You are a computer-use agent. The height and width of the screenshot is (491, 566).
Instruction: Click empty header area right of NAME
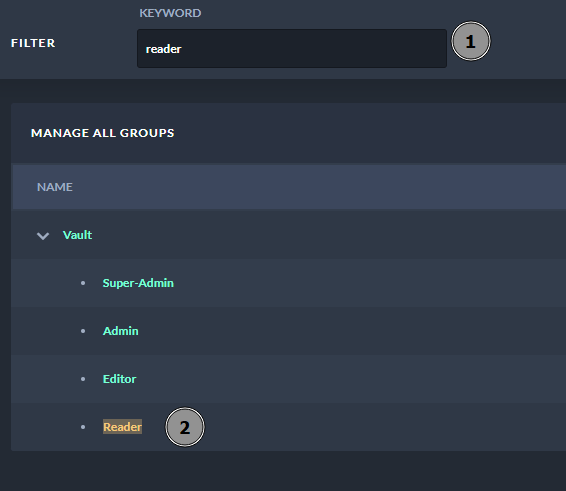point(325,187)
